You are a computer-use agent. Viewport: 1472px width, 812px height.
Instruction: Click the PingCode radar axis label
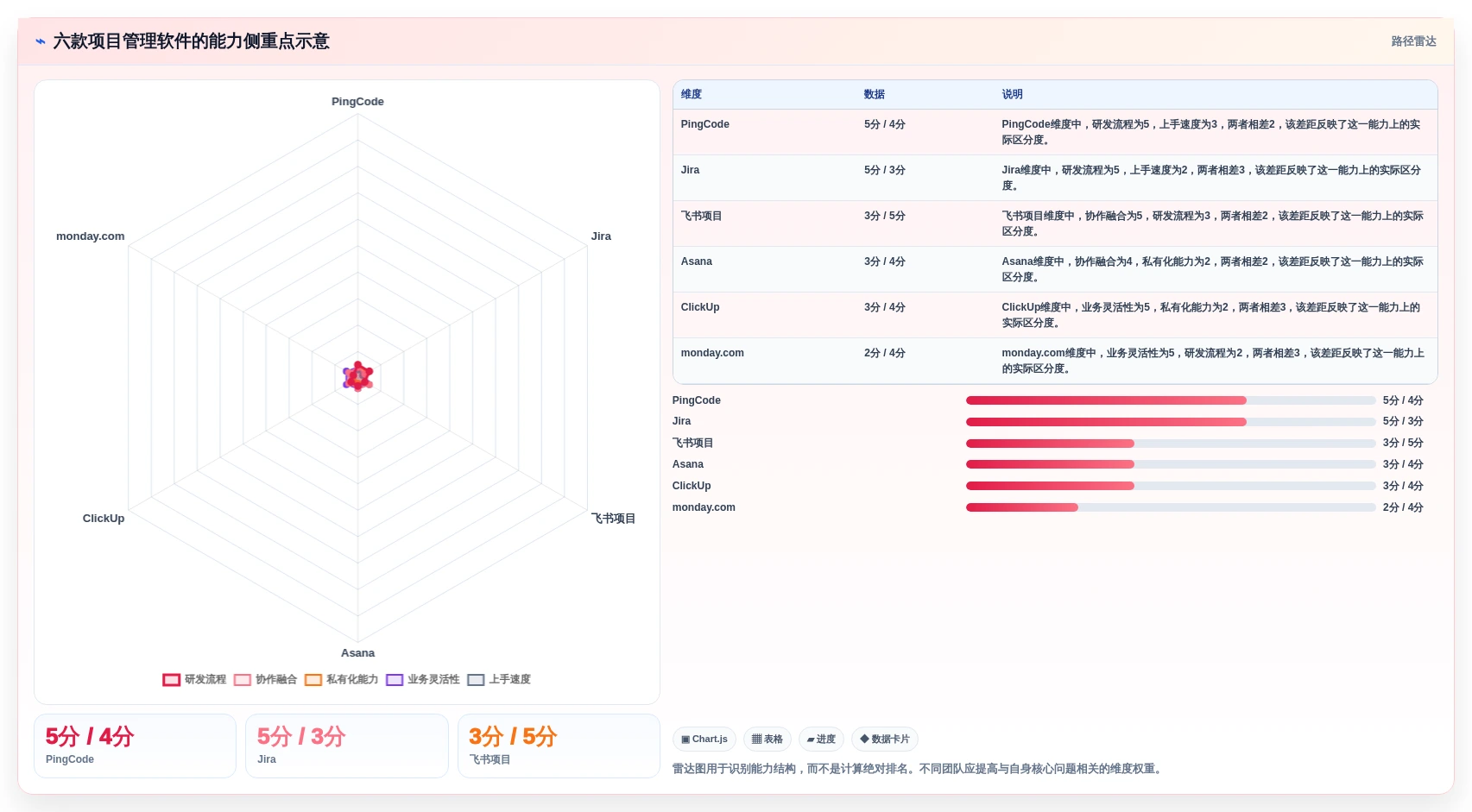tap(357, 102)
